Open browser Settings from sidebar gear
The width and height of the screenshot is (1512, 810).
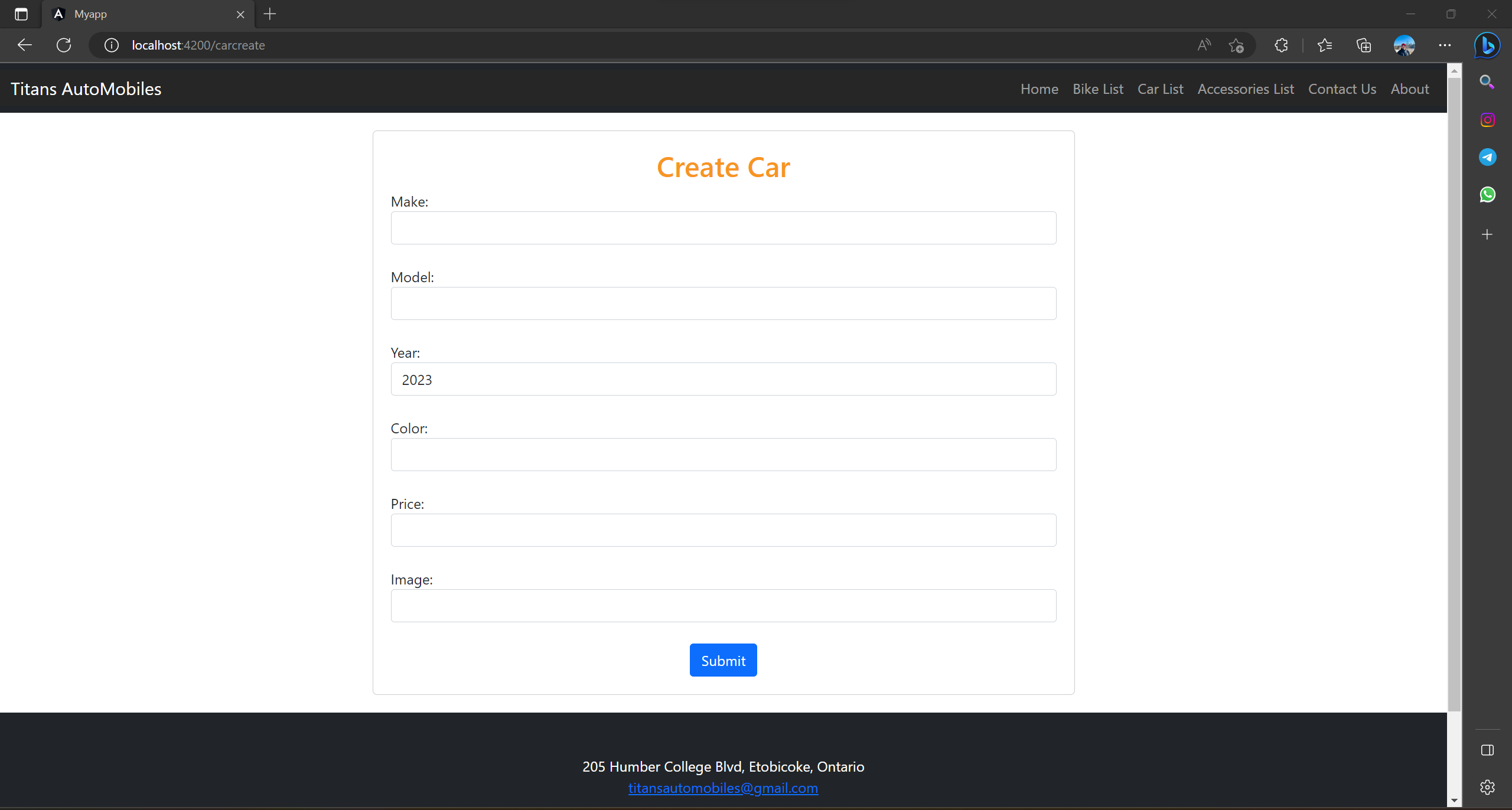(1487, 786)
